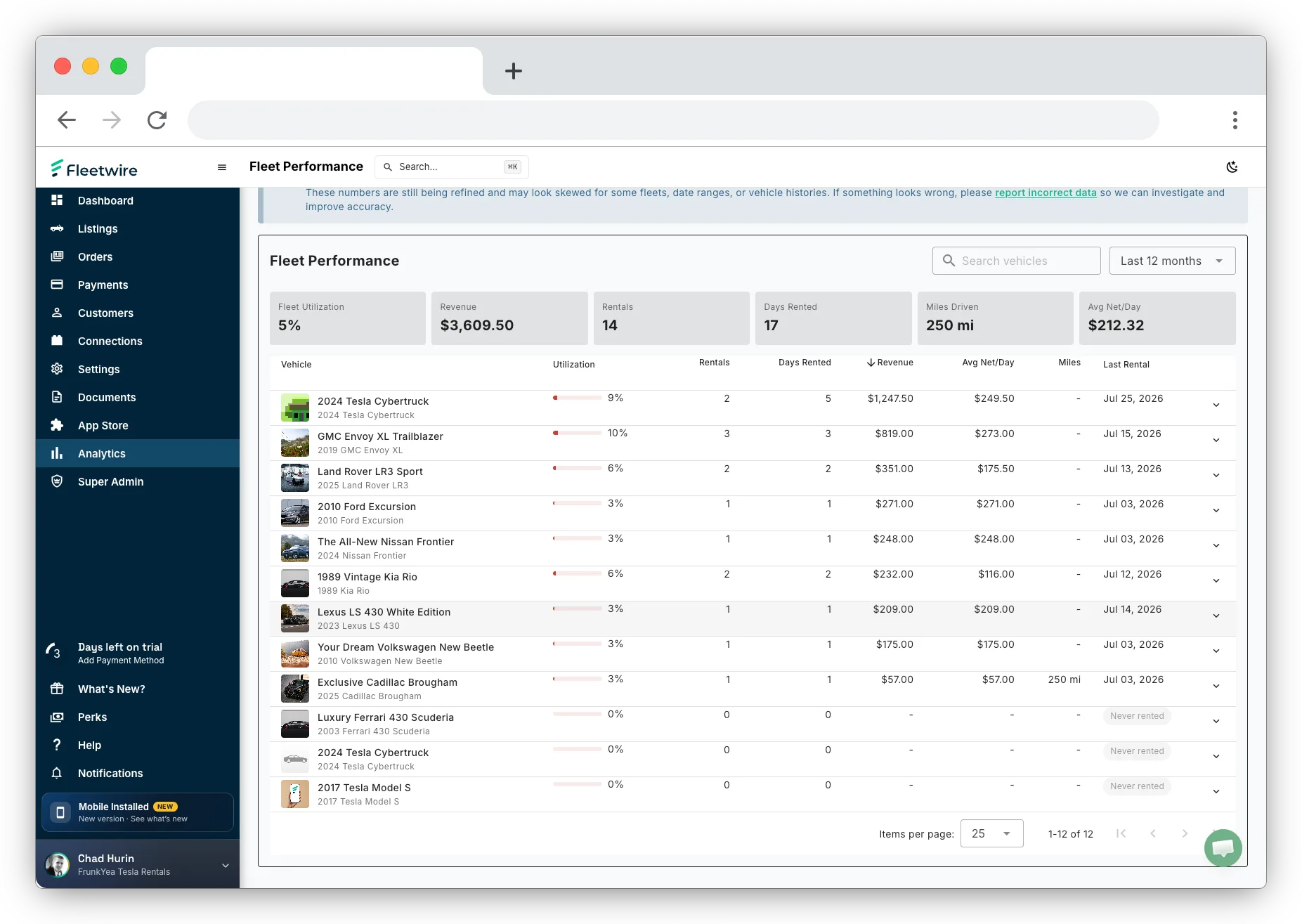Open the Dashboard sidebar icon
This screenshot has width=1302, height=924.
tap(57, 200)
